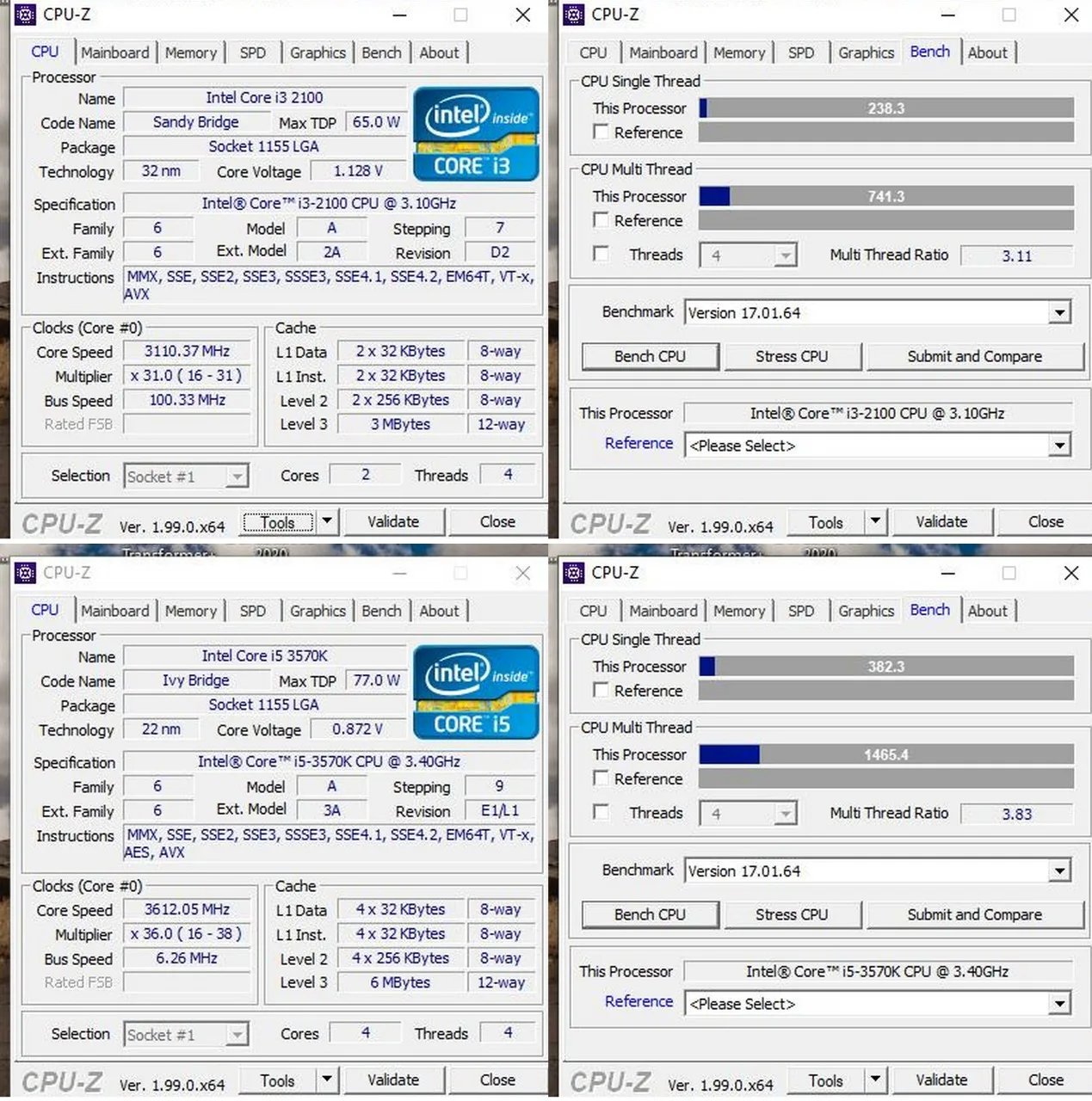Click Close button in i5-3570K CPU window

(x=497, y=1079)
